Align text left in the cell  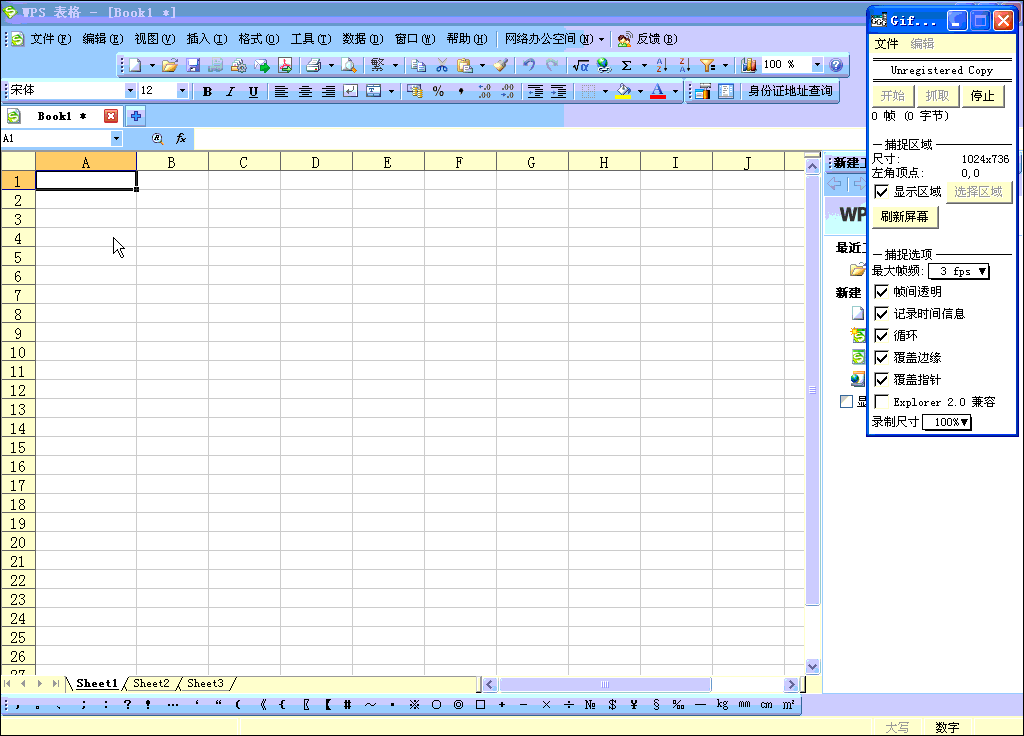click(x=281, y=91)
